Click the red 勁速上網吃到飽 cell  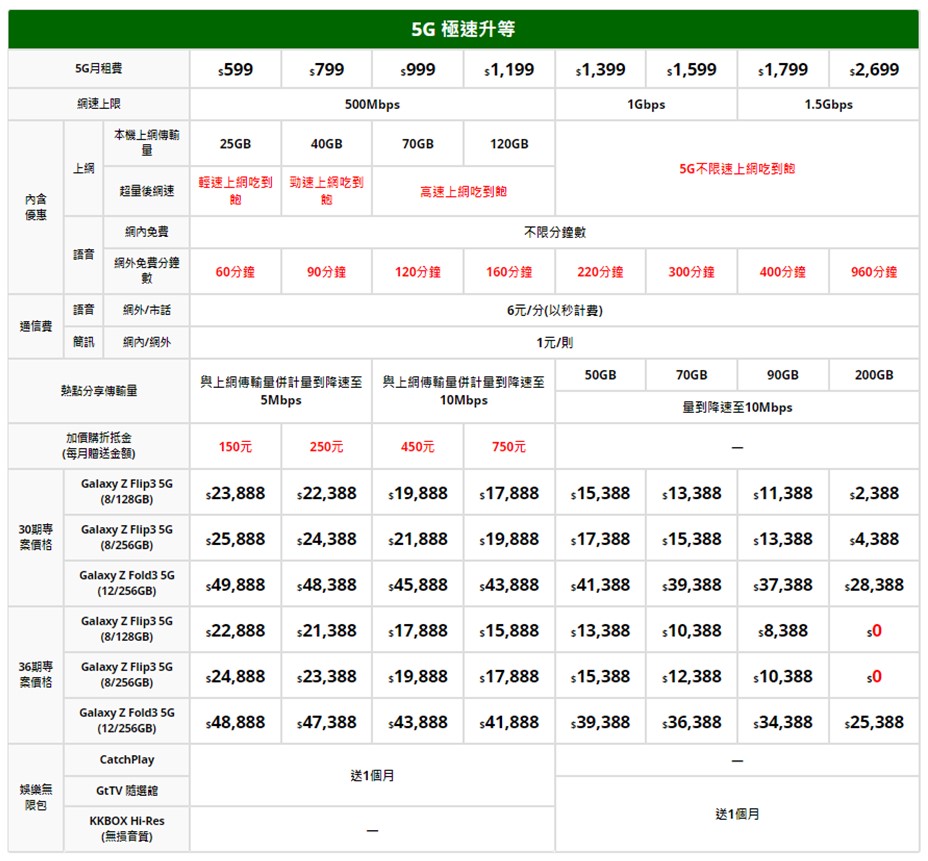pos(327,191)
